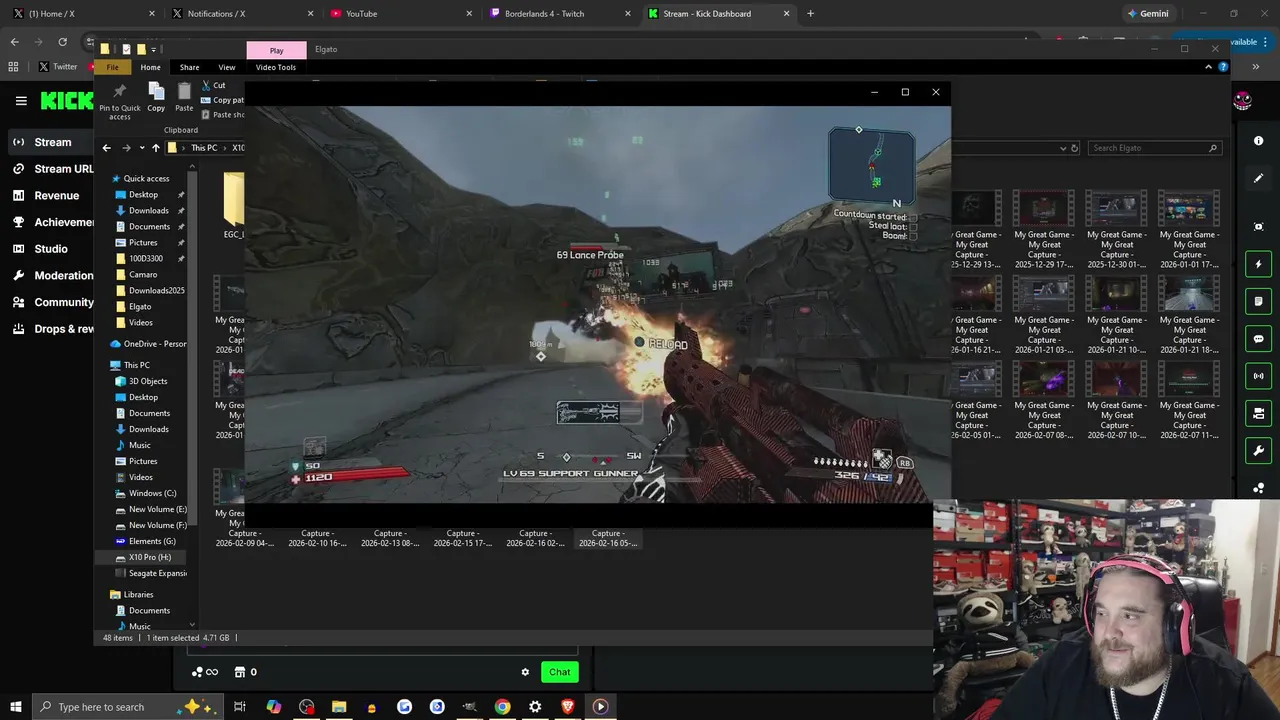
Task: Open Gemini button in Chrome
Action: point(1148,14)
